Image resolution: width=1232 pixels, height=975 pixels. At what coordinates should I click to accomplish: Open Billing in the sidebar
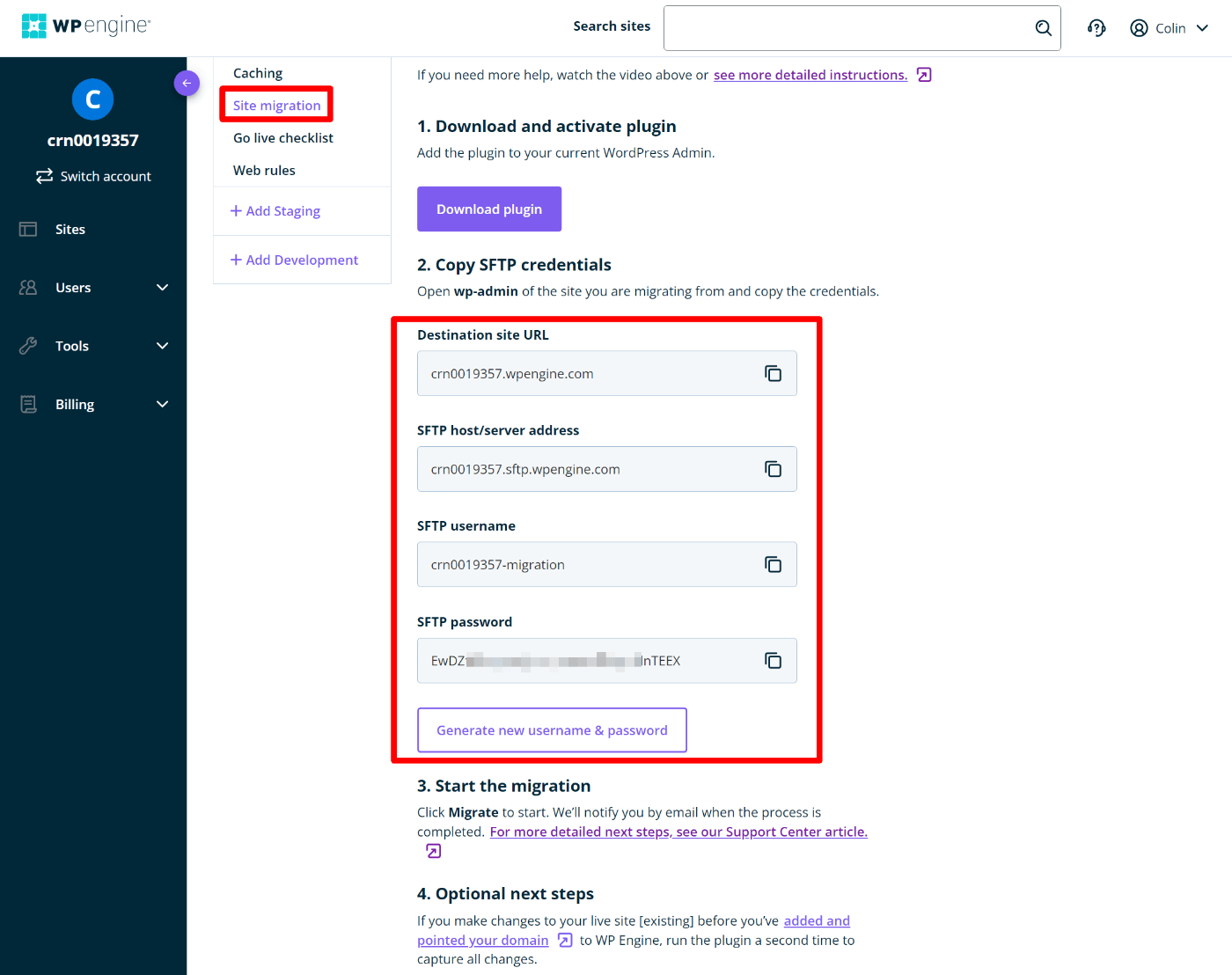point(75,404)
